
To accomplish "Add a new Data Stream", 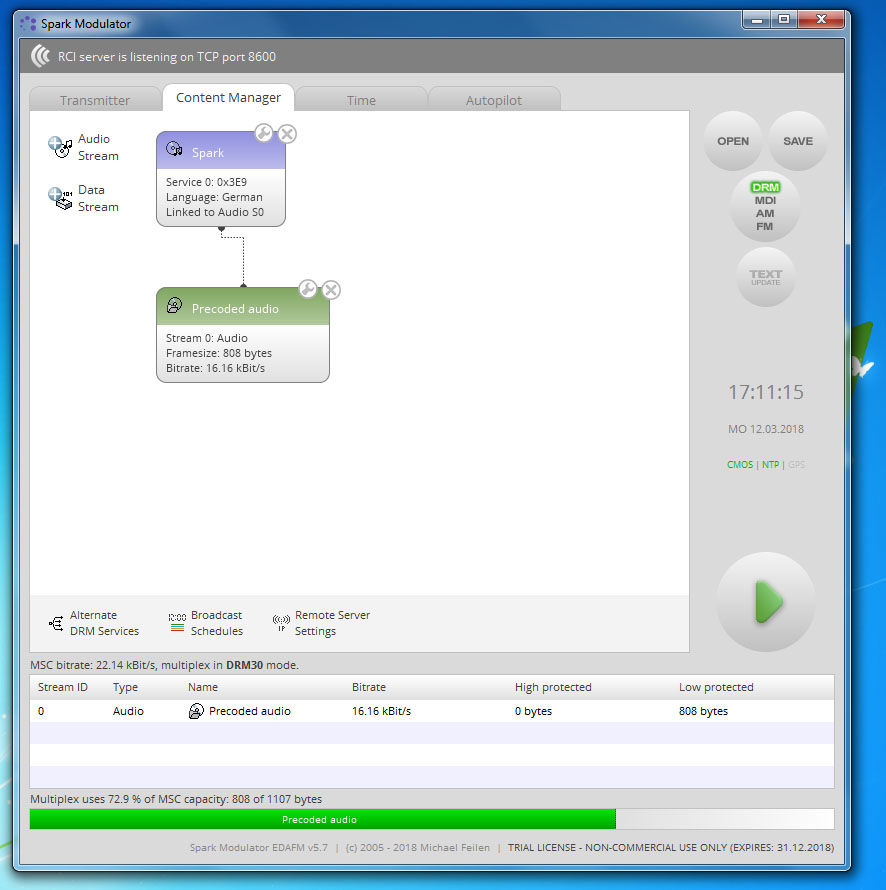I will (82, 199).
